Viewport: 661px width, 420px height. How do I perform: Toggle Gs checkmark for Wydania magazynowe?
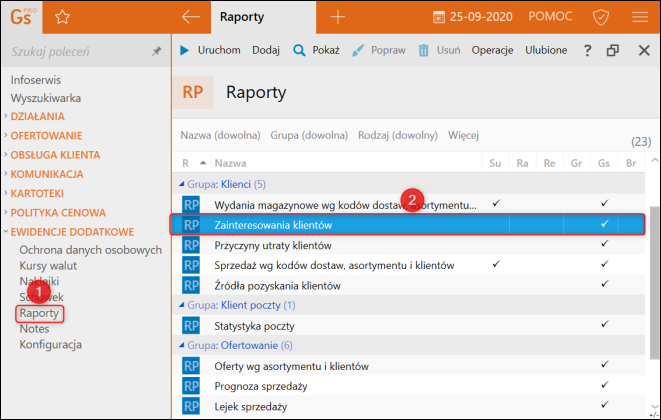point(605,203)
